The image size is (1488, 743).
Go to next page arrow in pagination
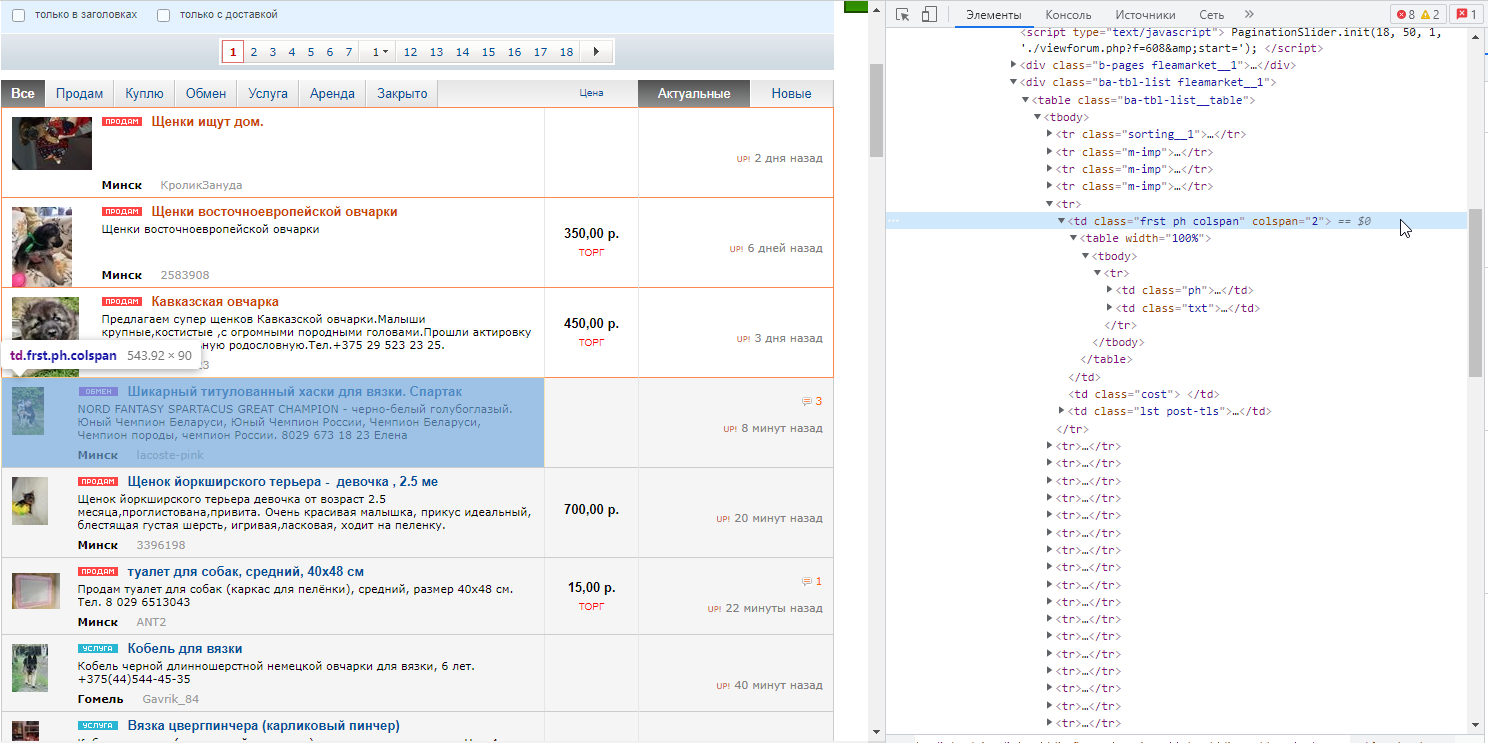(x=597, y=52)
